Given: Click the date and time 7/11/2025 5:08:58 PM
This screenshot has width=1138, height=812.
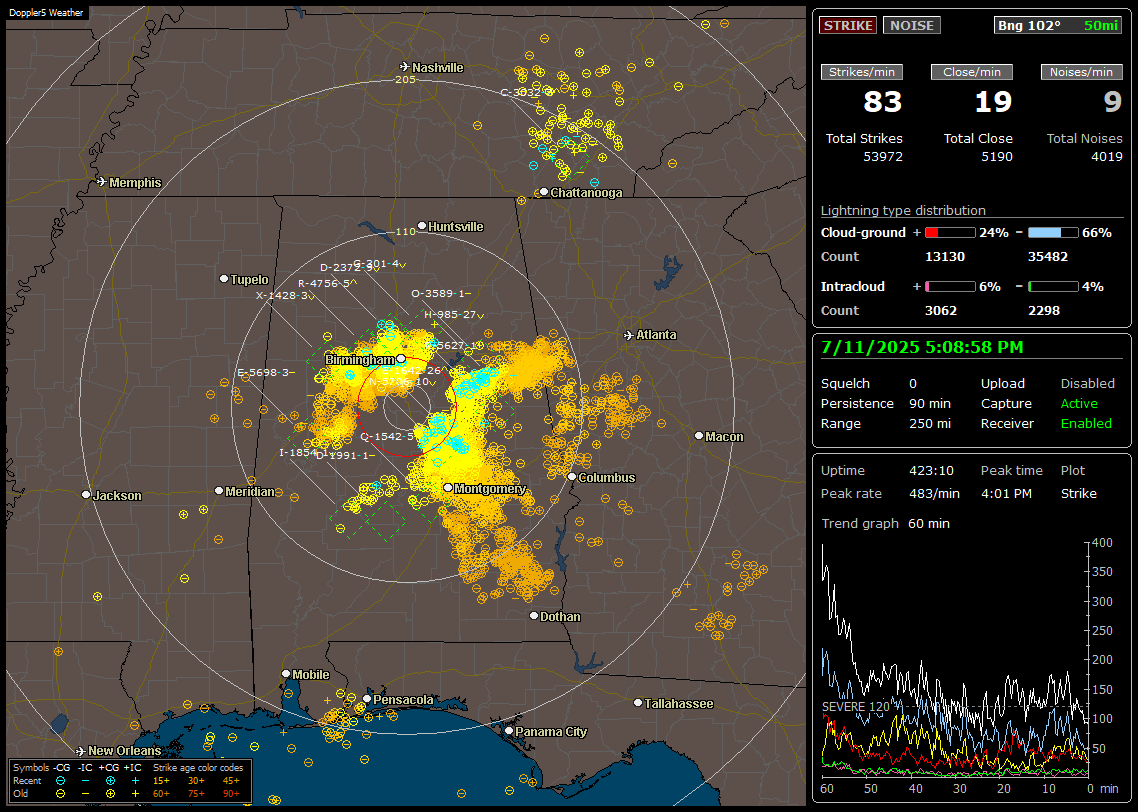Looking at the screenshot, I should pos(922,347).
